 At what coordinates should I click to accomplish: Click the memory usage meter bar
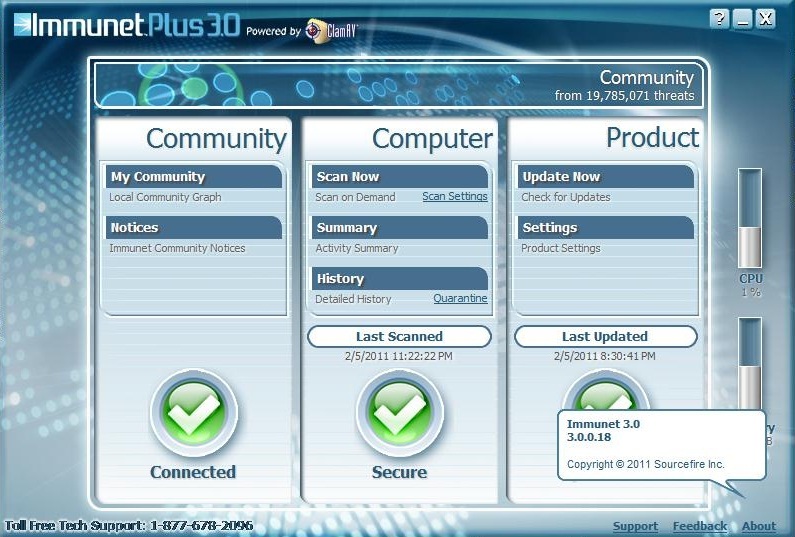point(750,363)
